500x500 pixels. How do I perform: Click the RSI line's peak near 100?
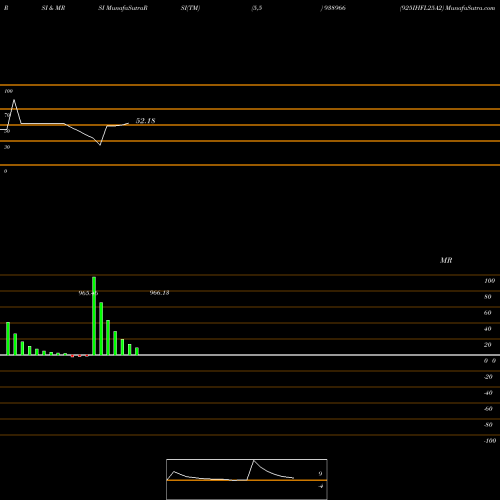click(x=14, y=100)
